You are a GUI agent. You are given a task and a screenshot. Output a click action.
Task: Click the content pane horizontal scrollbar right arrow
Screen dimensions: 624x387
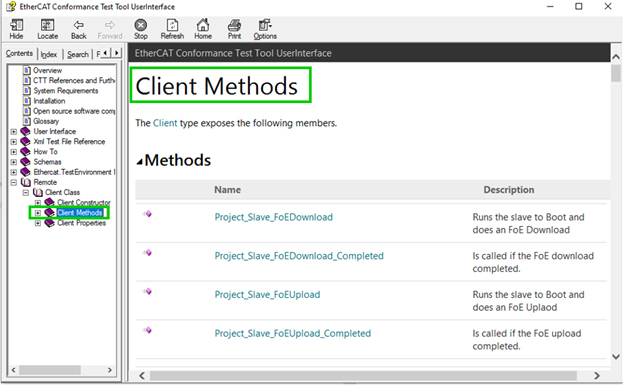pos(597,375)
